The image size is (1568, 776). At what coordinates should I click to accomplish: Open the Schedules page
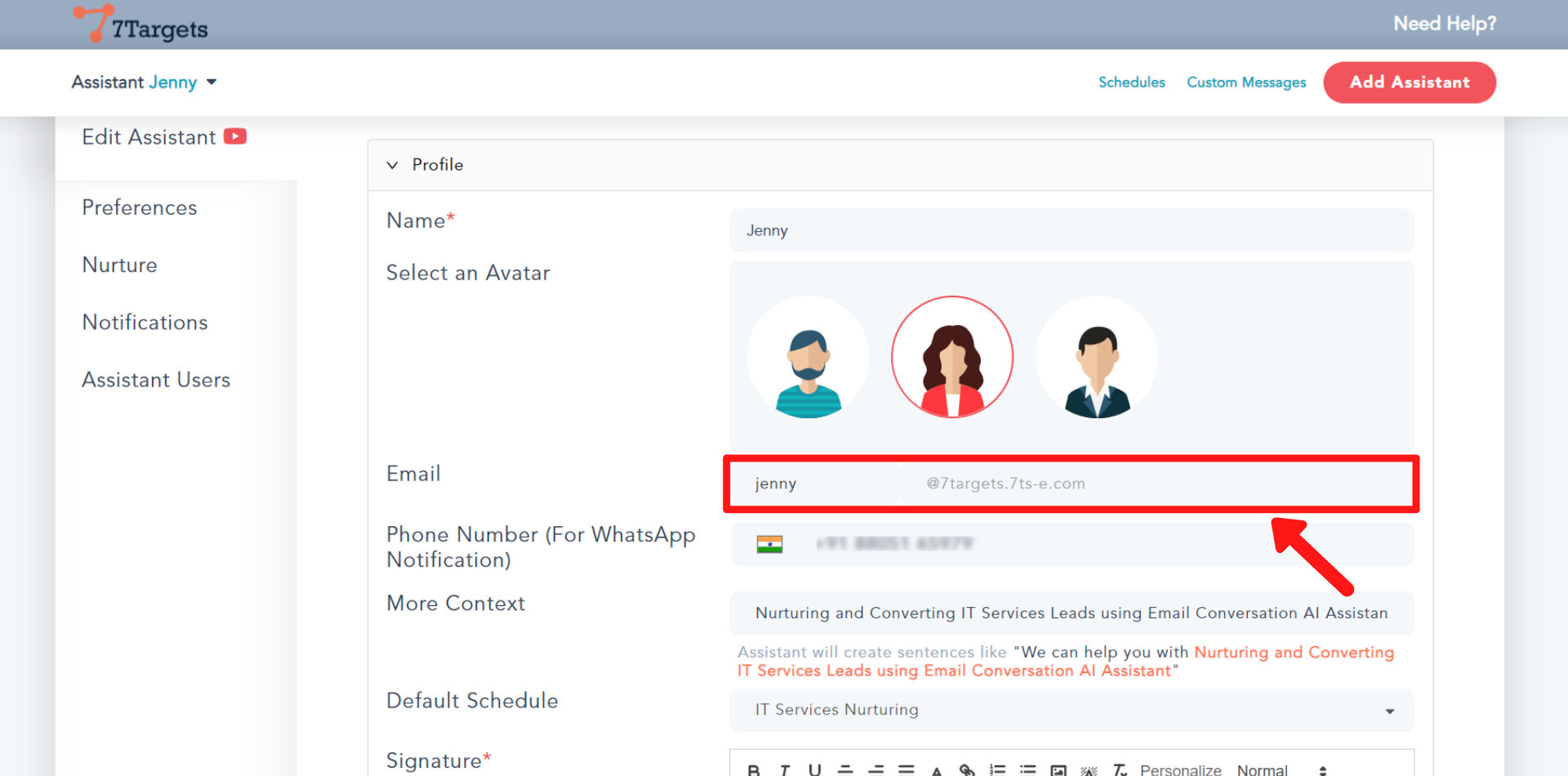(1132, 82)
